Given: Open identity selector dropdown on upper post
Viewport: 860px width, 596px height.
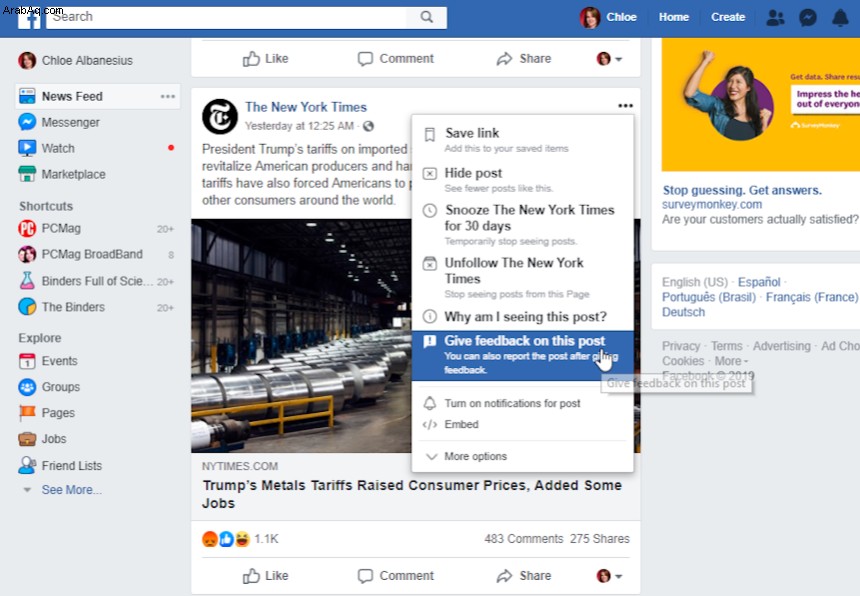Looking at the screenshot, I should point(609,59).
